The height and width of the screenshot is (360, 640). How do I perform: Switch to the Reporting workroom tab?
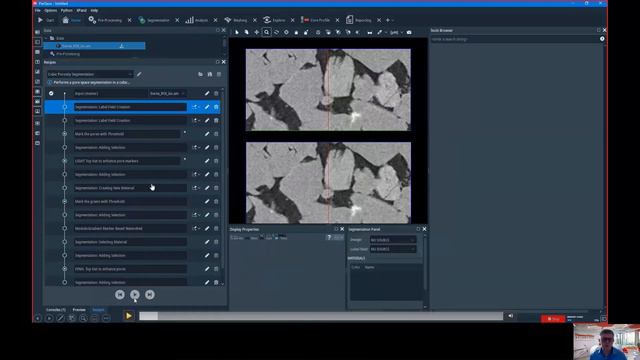click(x=359, y=20)
